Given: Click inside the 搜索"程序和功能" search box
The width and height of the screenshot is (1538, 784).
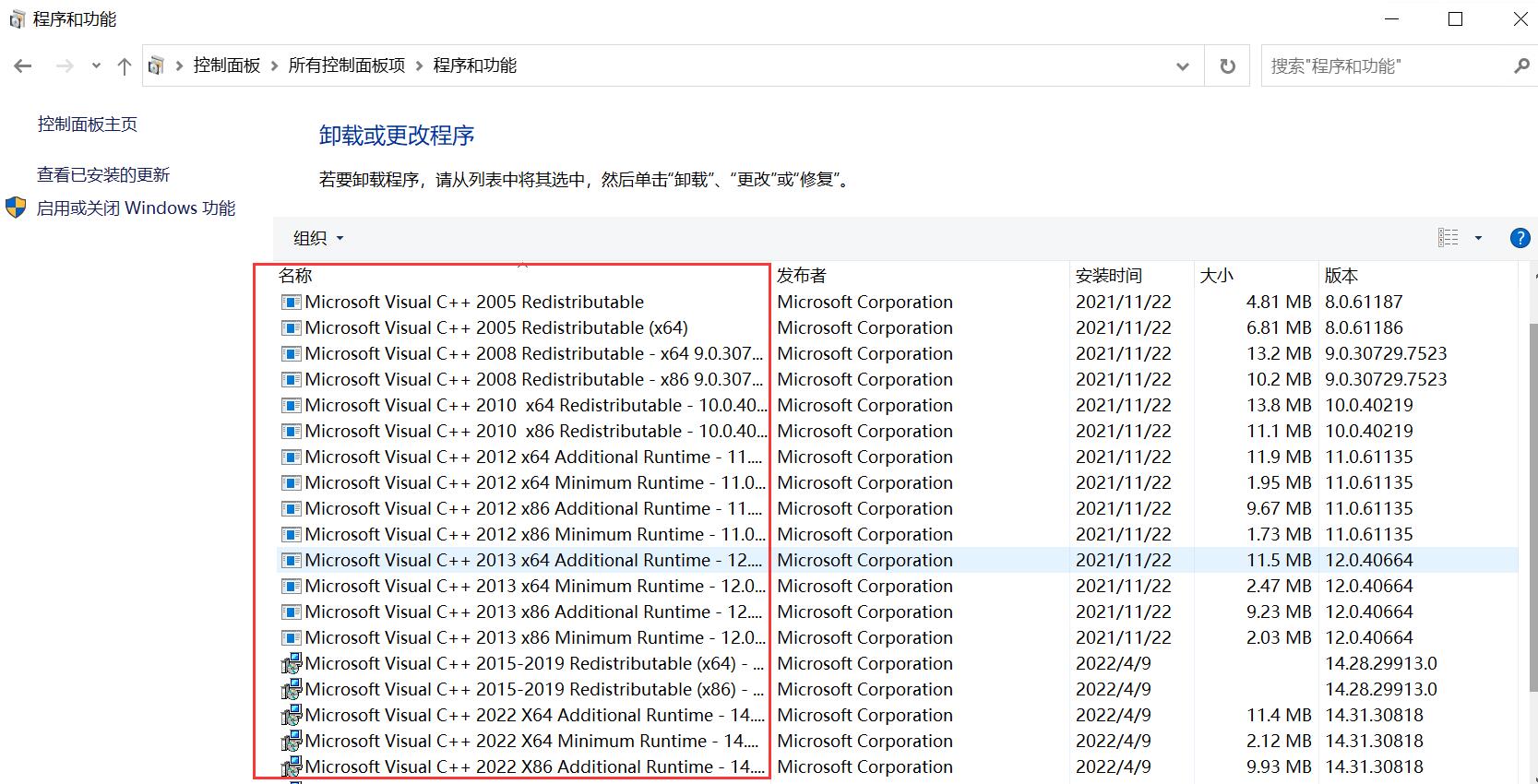Looking at the screenshot, I should click(1384, 66).
